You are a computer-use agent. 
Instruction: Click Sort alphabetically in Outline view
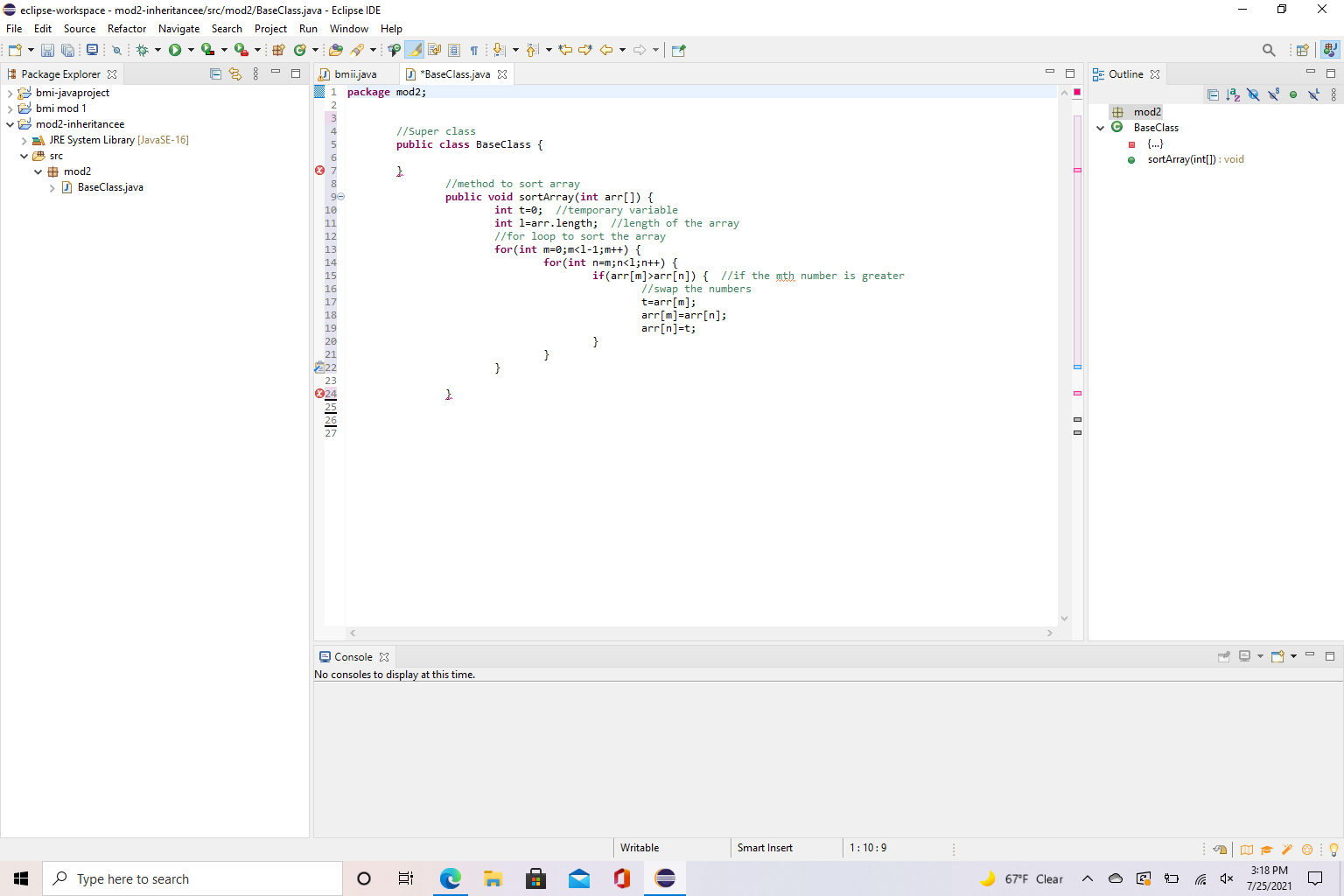click(1233, 94)
